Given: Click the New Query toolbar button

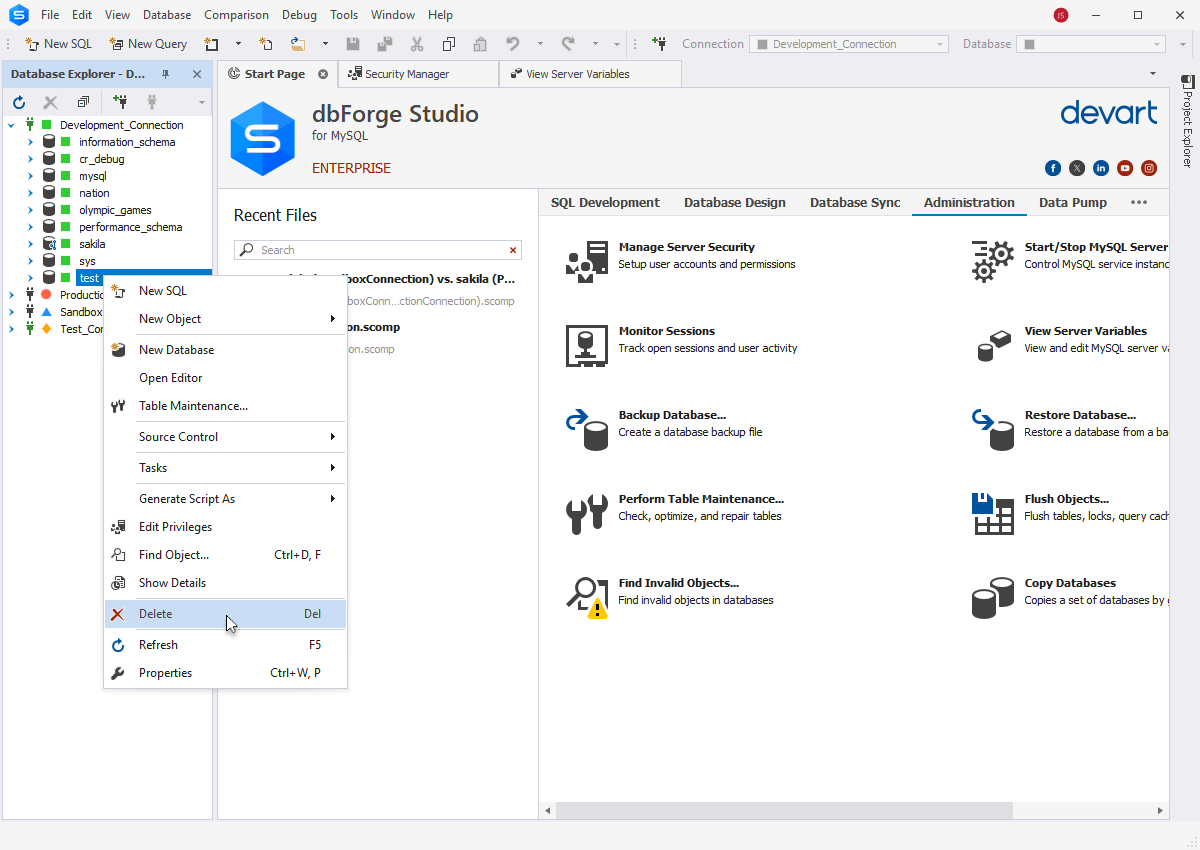Looking at the screenshot, I should [x=148, y=44].
